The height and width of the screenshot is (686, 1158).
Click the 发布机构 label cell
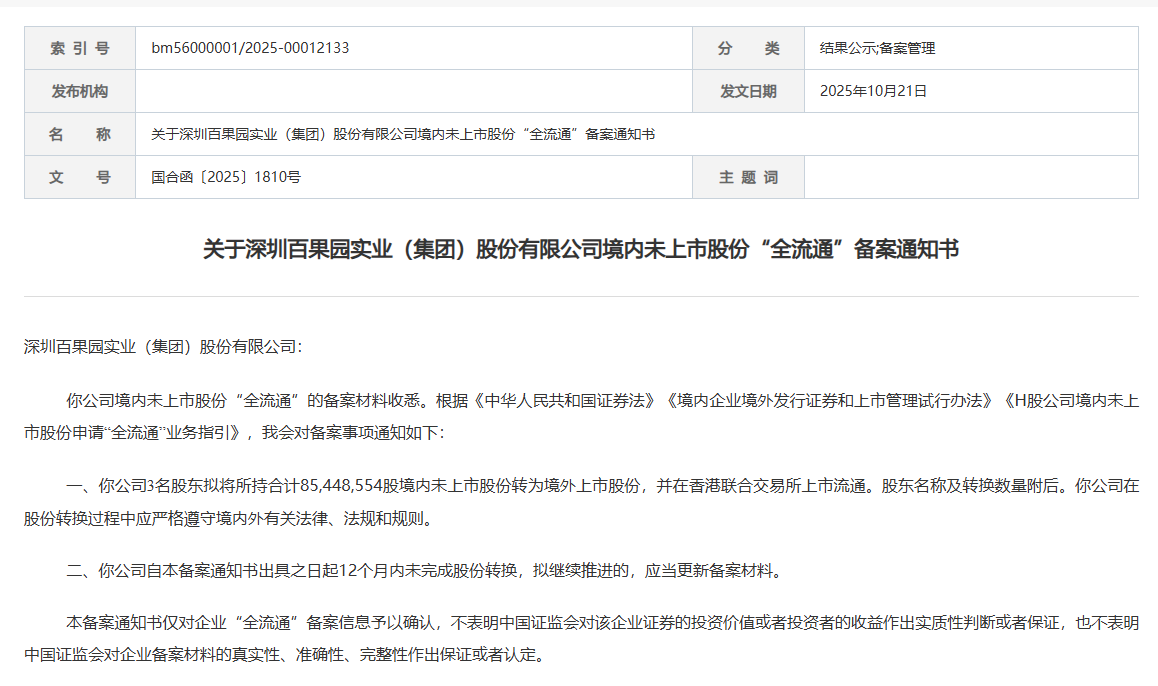click(x=80, y=91)
